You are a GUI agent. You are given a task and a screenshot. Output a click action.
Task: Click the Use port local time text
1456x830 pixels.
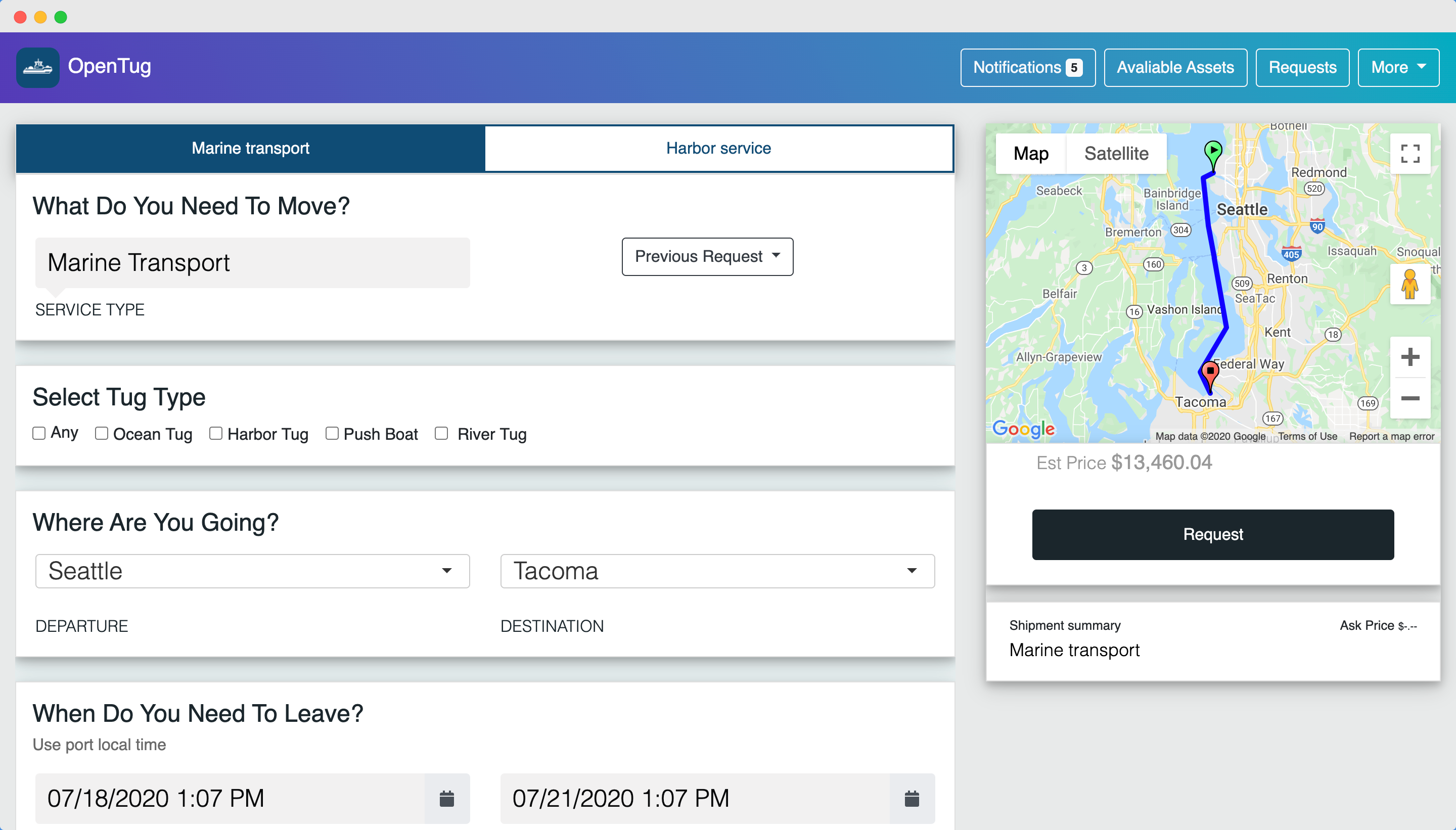(99, 745)
